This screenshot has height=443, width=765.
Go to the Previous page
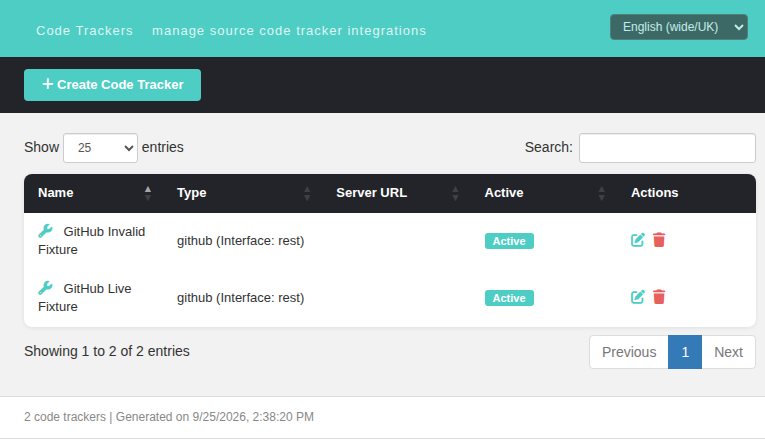point(629,352)
